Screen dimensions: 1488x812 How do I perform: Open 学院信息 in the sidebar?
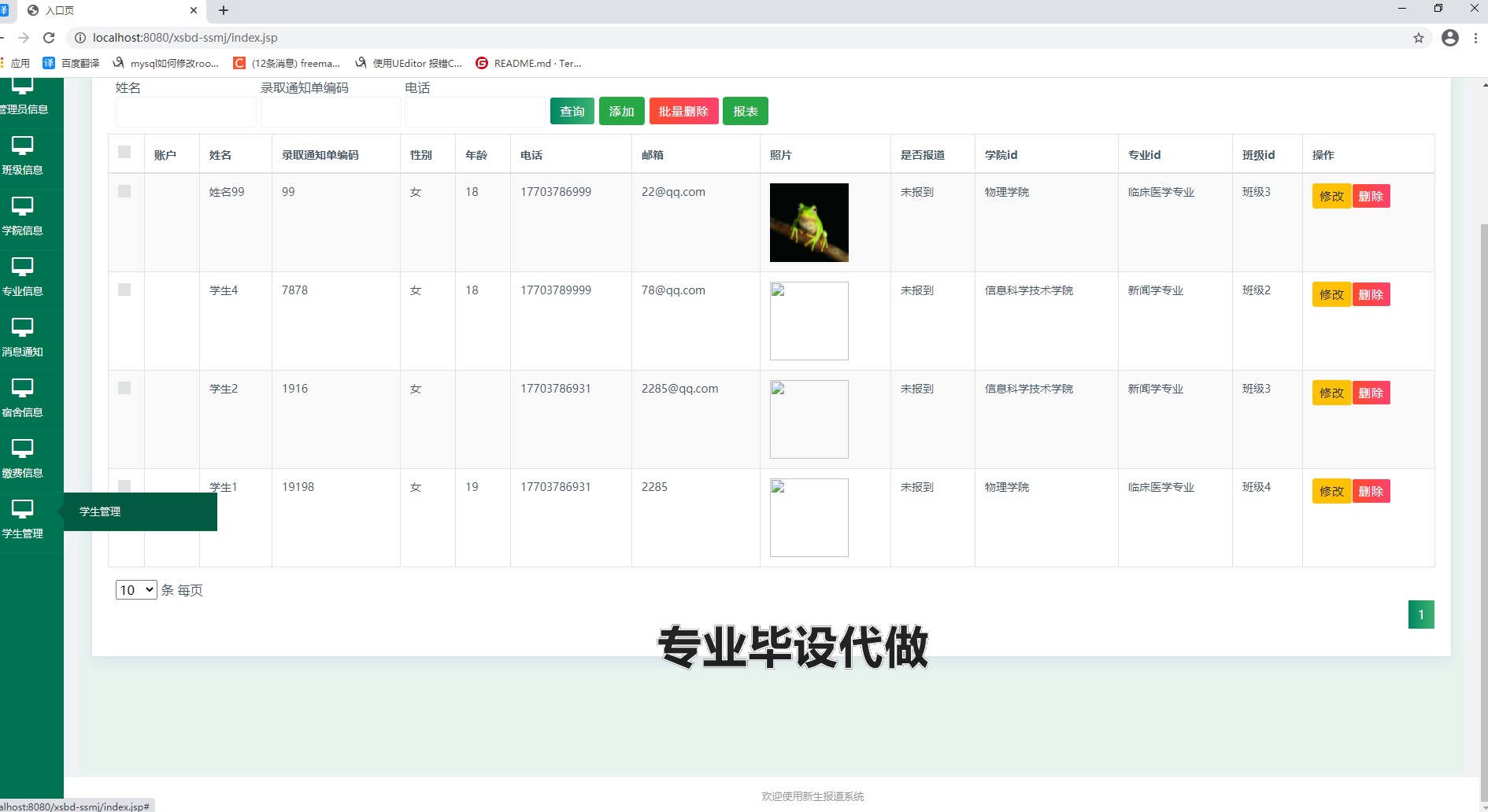pos(22,216)
